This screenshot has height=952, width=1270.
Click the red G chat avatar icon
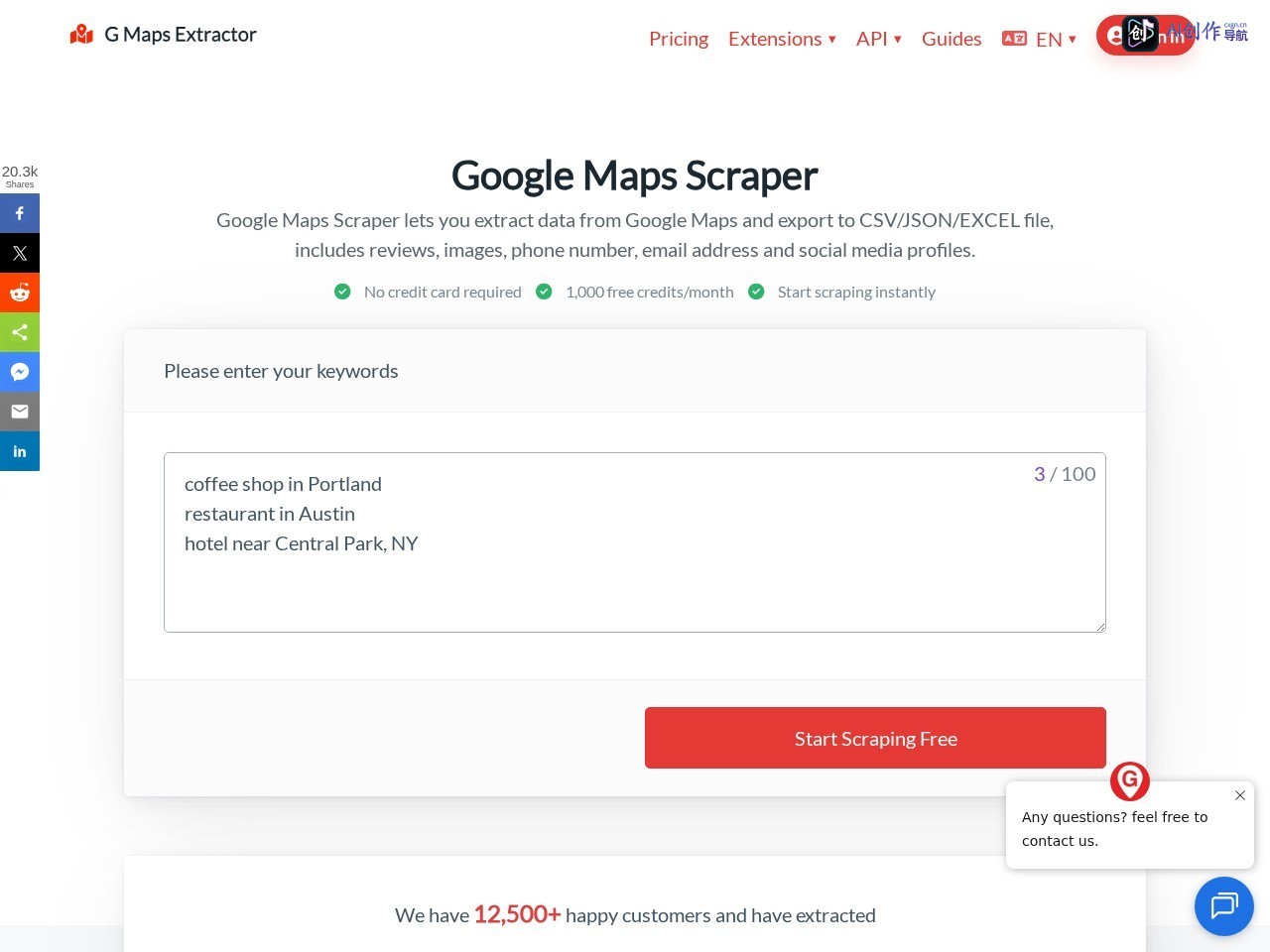point(1130,781)
